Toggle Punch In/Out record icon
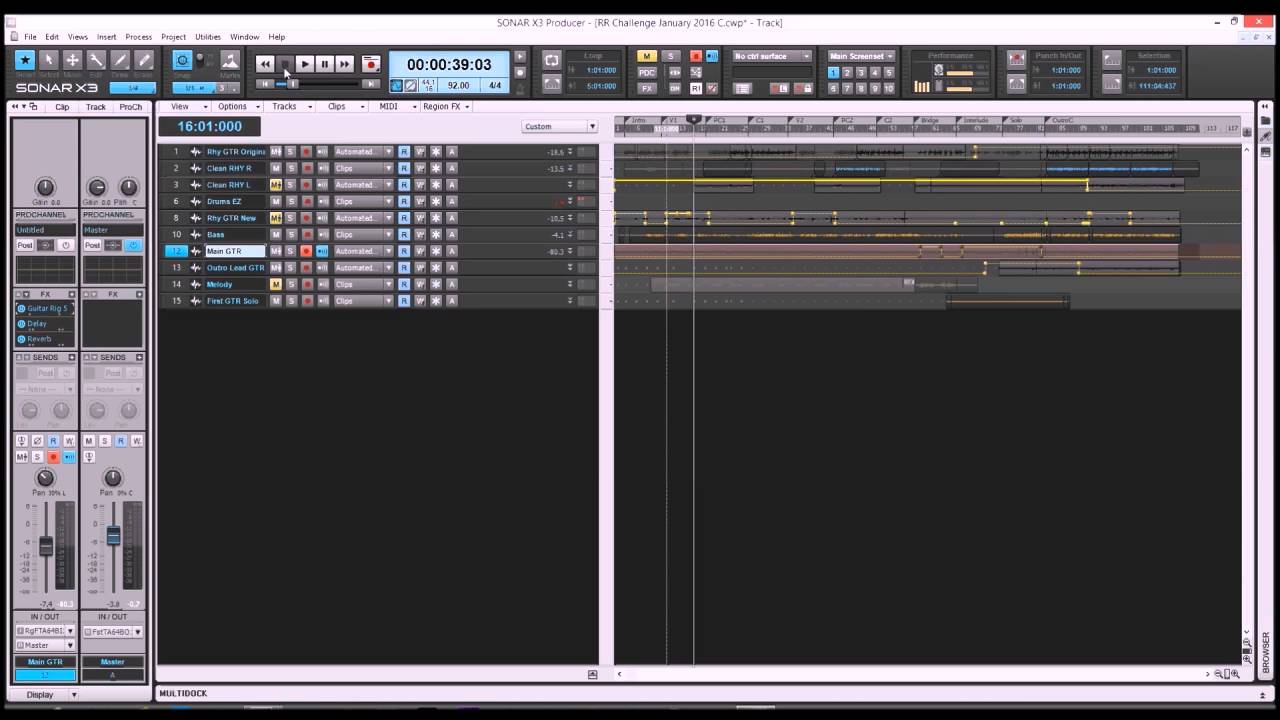The image size is (1280, 720). 1016,59
